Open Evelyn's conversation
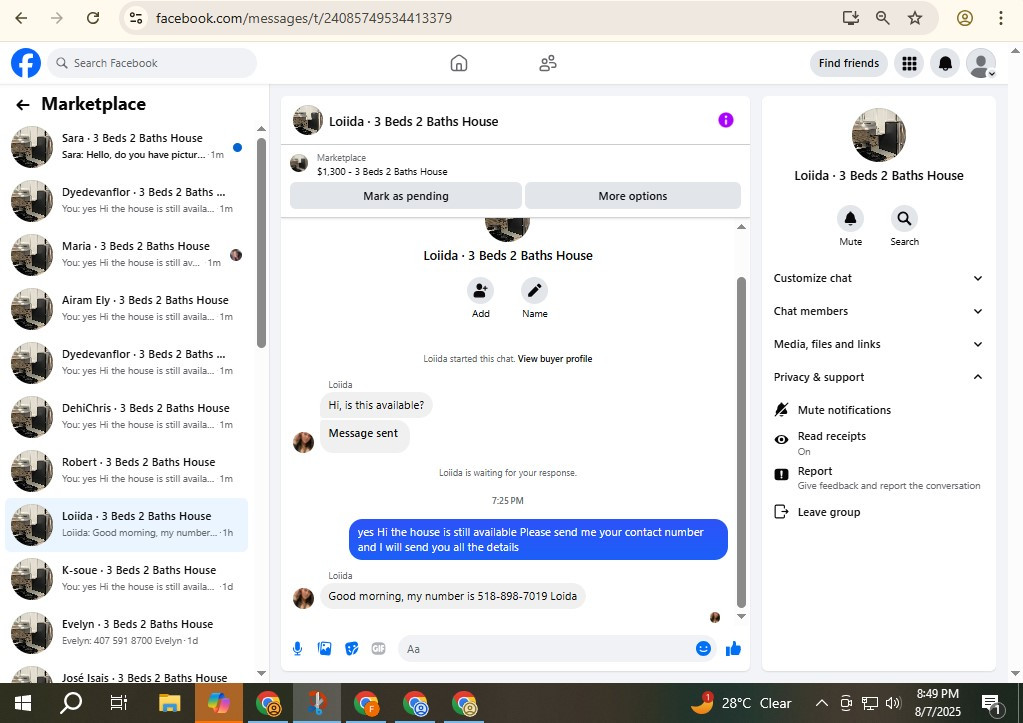This screenshot has width=1023, height=723. [x=127, y=632]
